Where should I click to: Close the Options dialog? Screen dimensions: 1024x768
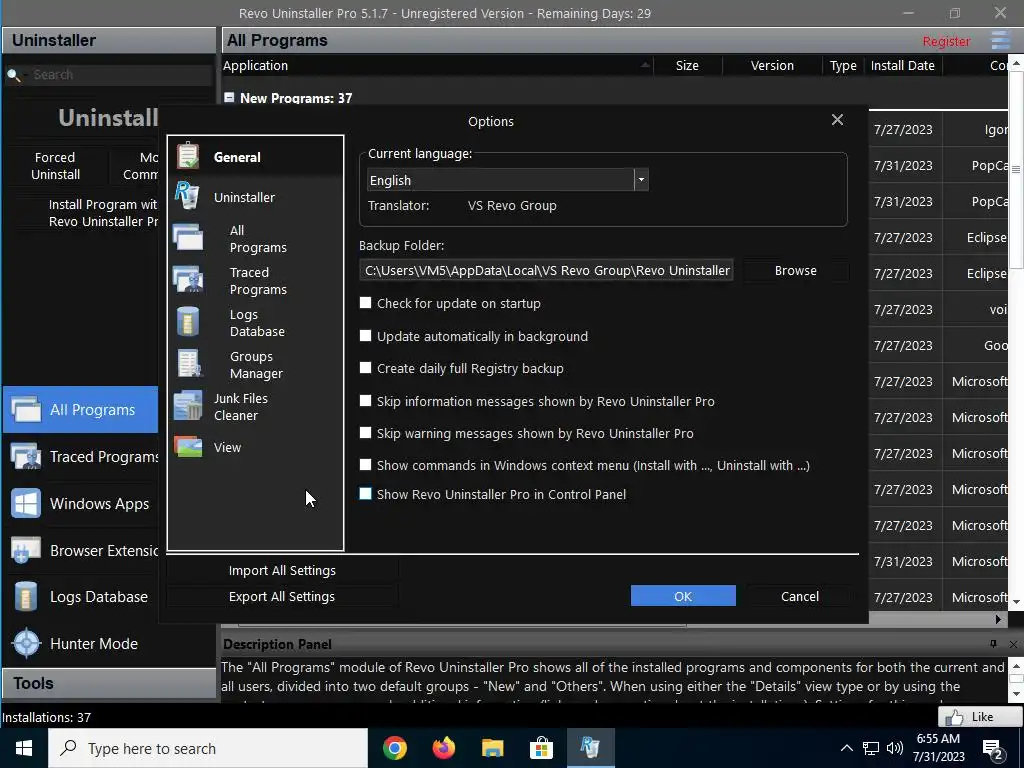coord(837,120)
